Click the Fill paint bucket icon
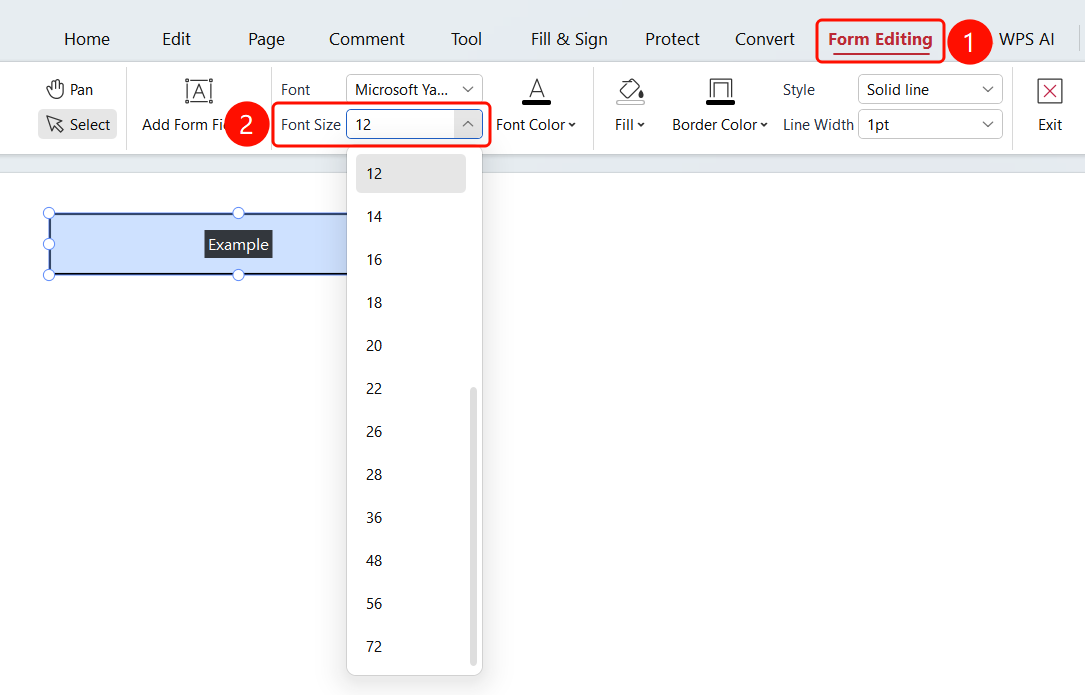1085x695 pixels. point(630,91)
